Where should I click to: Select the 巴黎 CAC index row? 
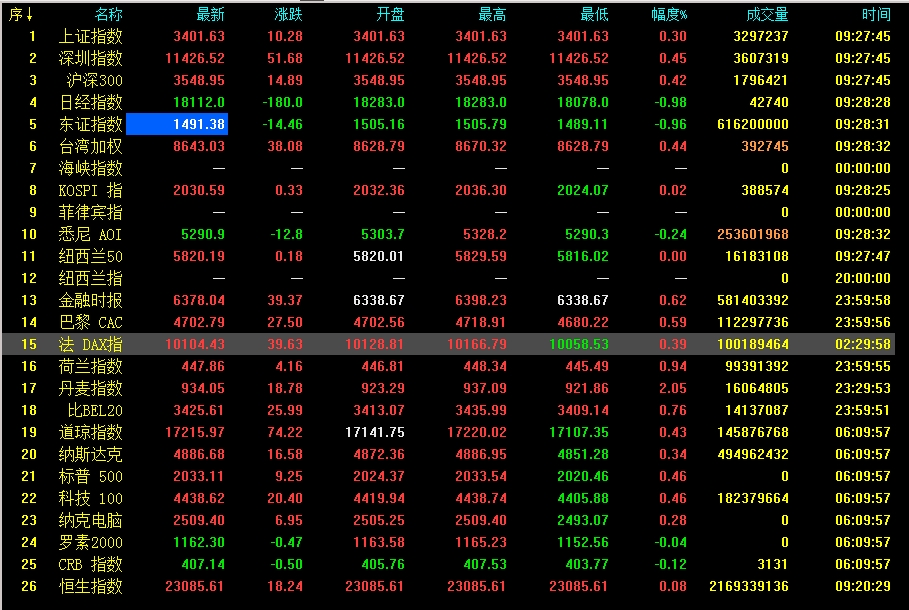(x=91, y=322)
